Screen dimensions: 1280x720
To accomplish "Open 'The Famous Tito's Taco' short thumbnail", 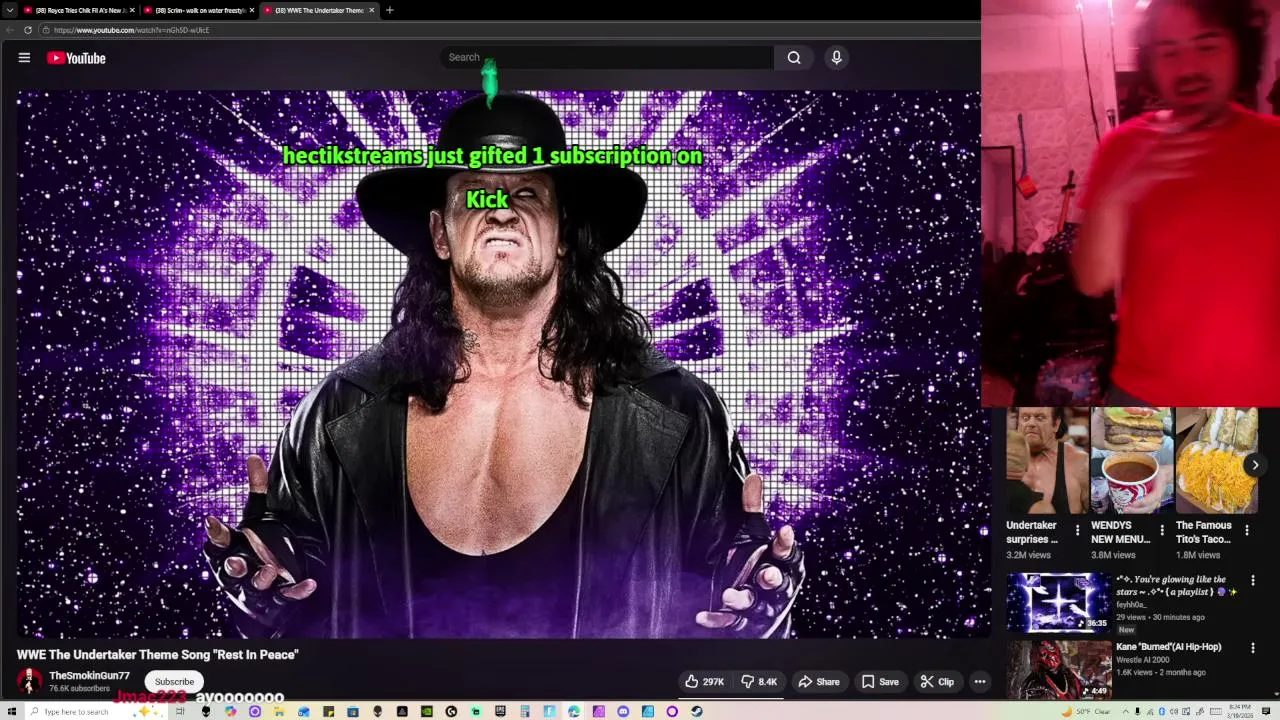I will [1217, 461].
